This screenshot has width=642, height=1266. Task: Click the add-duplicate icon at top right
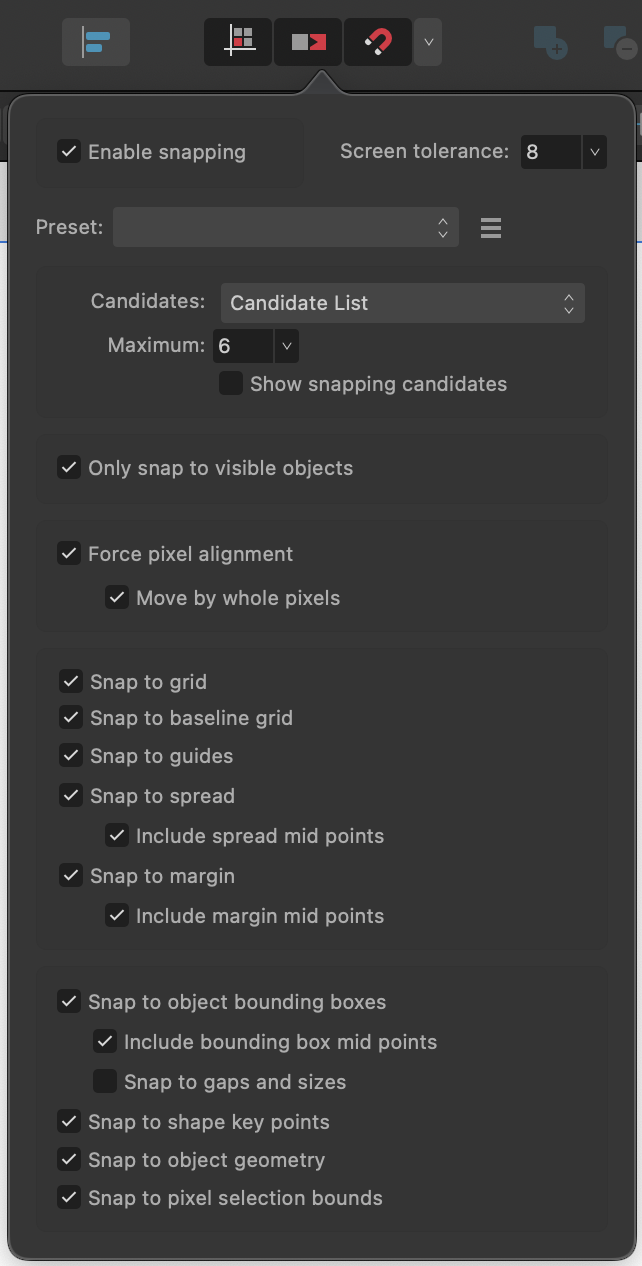pos(550,42)
